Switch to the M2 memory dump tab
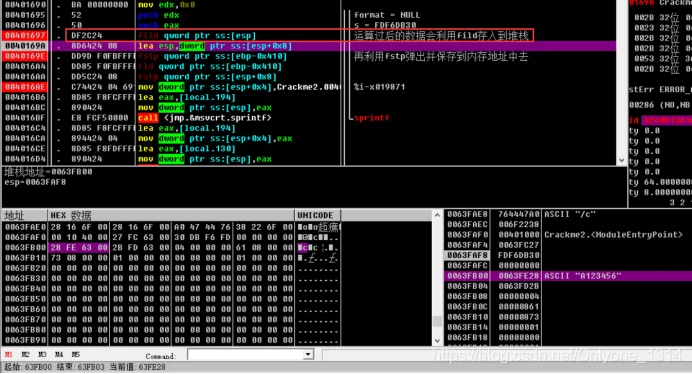Image resolution: width=692 pixels, height=374 pixels. click(26, 355)
